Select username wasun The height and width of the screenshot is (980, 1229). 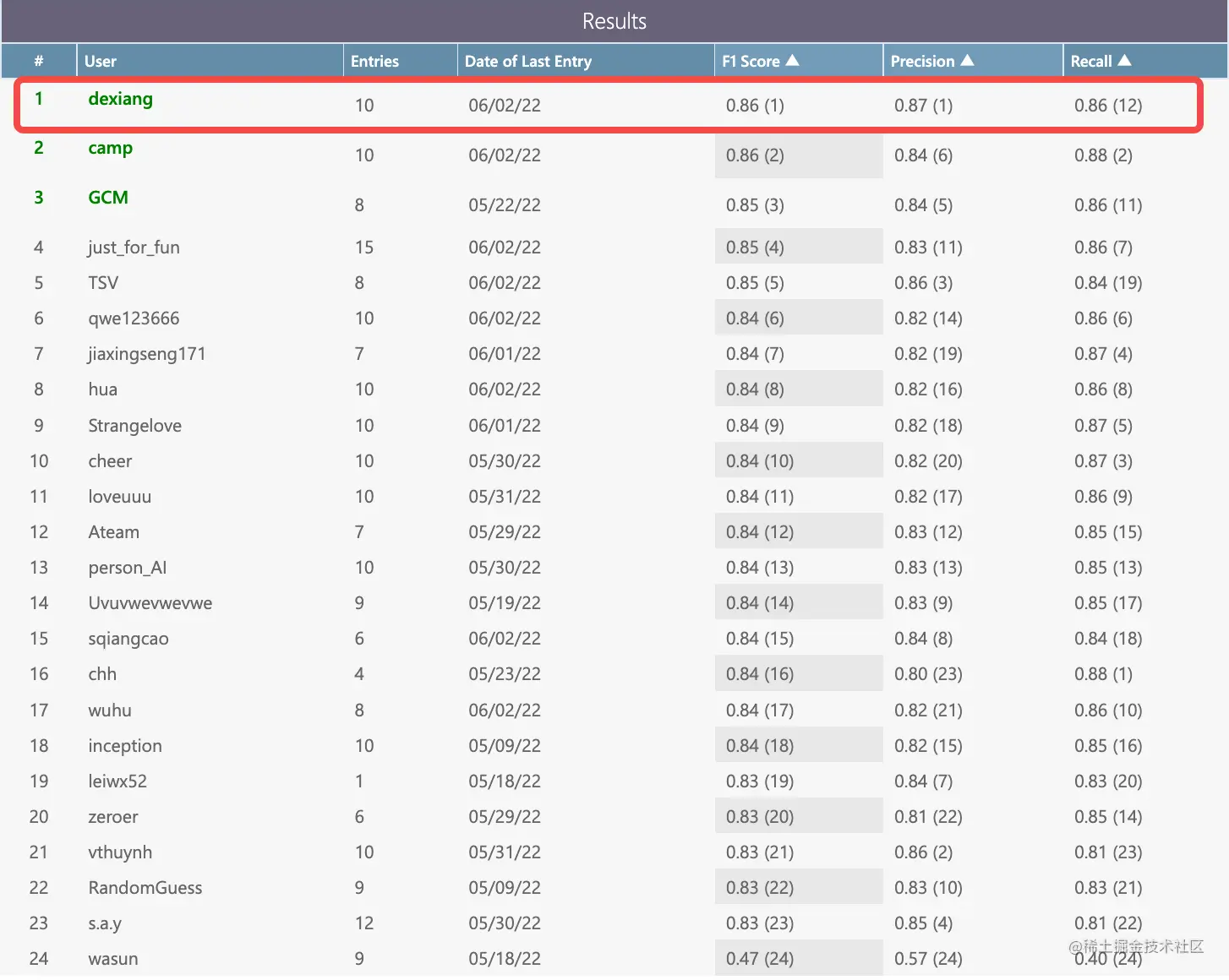[x=113, y=958]
